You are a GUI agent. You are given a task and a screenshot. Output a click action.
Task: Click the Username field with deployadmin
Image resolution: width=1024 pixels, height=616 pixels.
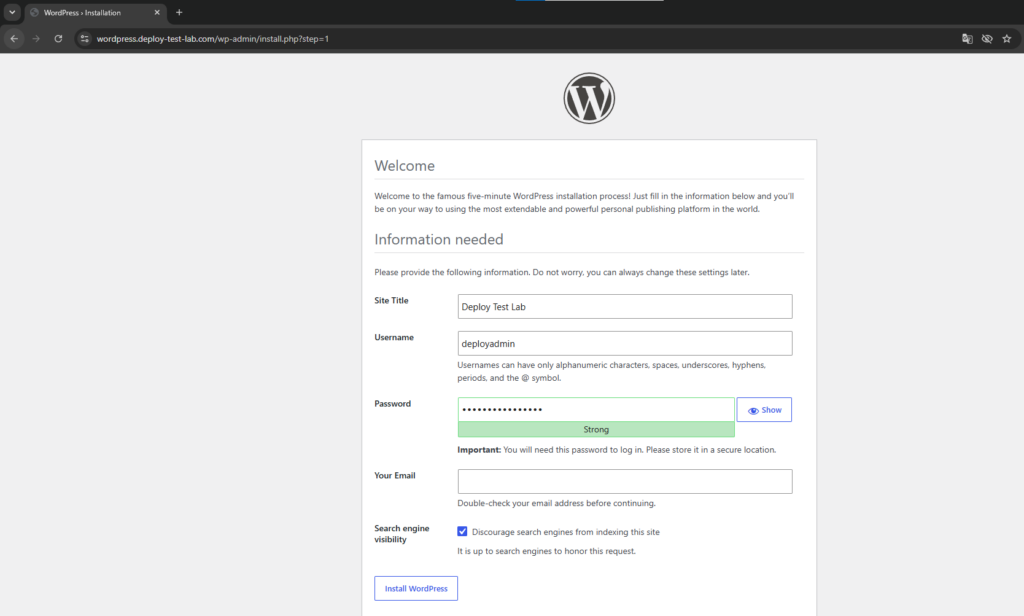coord(625,344)
